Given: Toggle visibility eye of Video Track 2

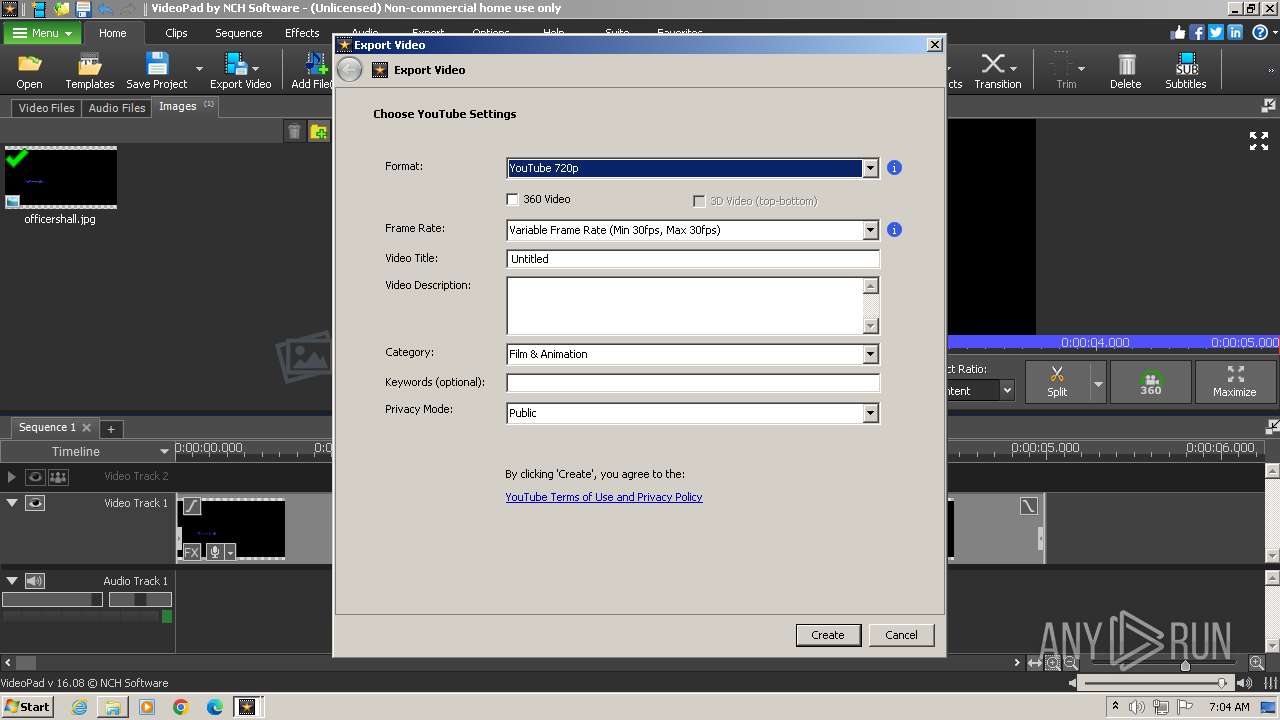Looking at the screenshot, I should click(x=35, y=477).
